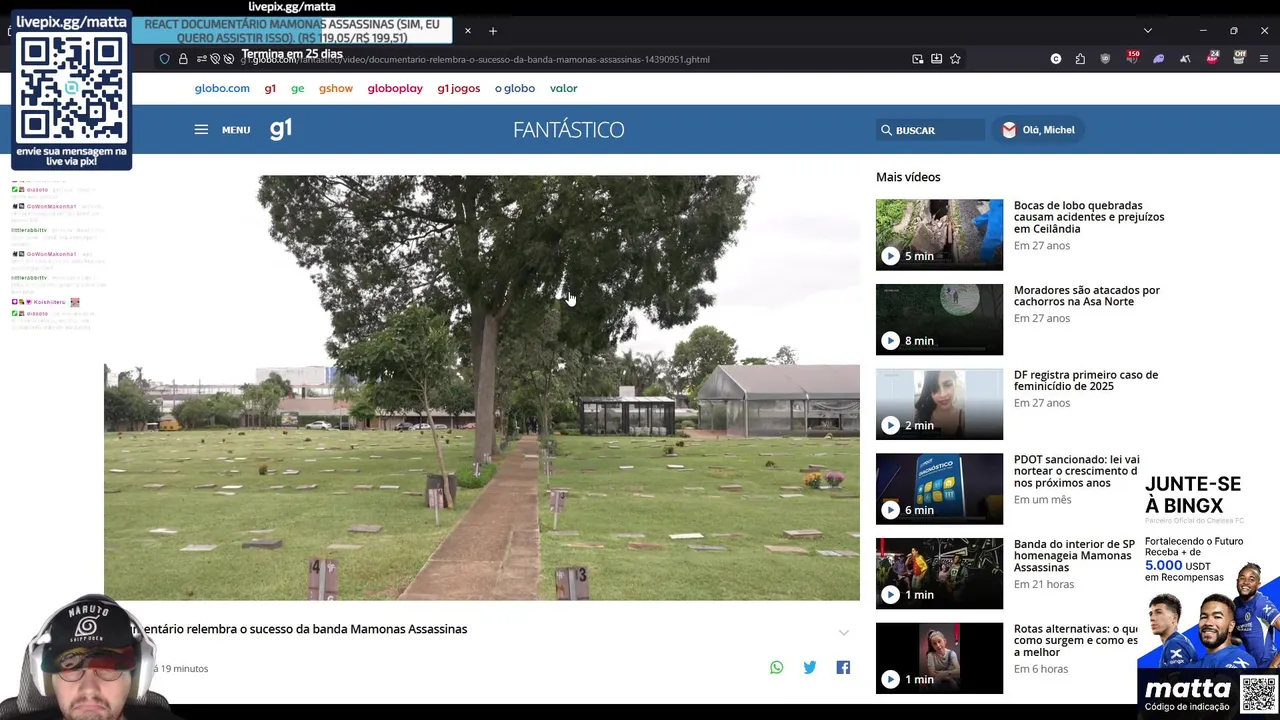Click the tracking protection shield icon
The height and width of the screenshot is (720, 1280).
tap(164, 59)
